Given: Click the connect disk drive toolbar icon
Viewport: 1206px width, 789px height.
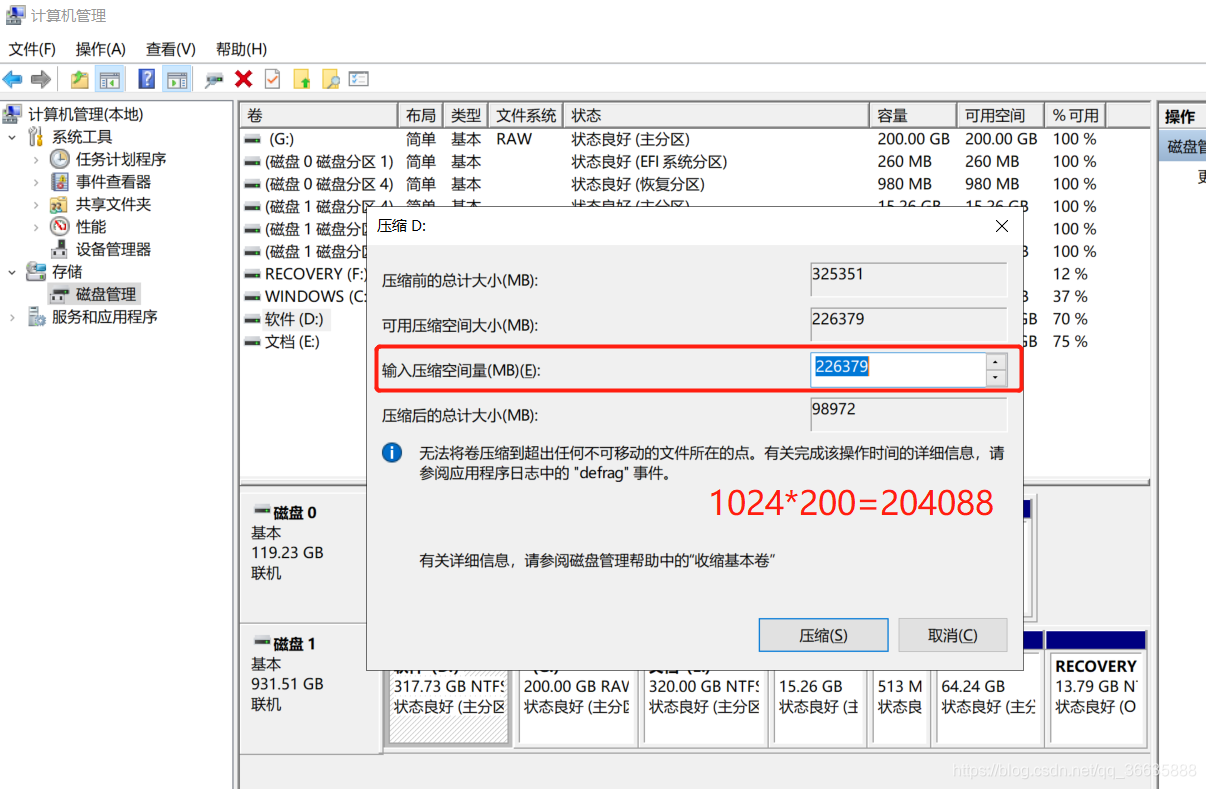Looking at the screenshot, I should click(x=214, y=79).
